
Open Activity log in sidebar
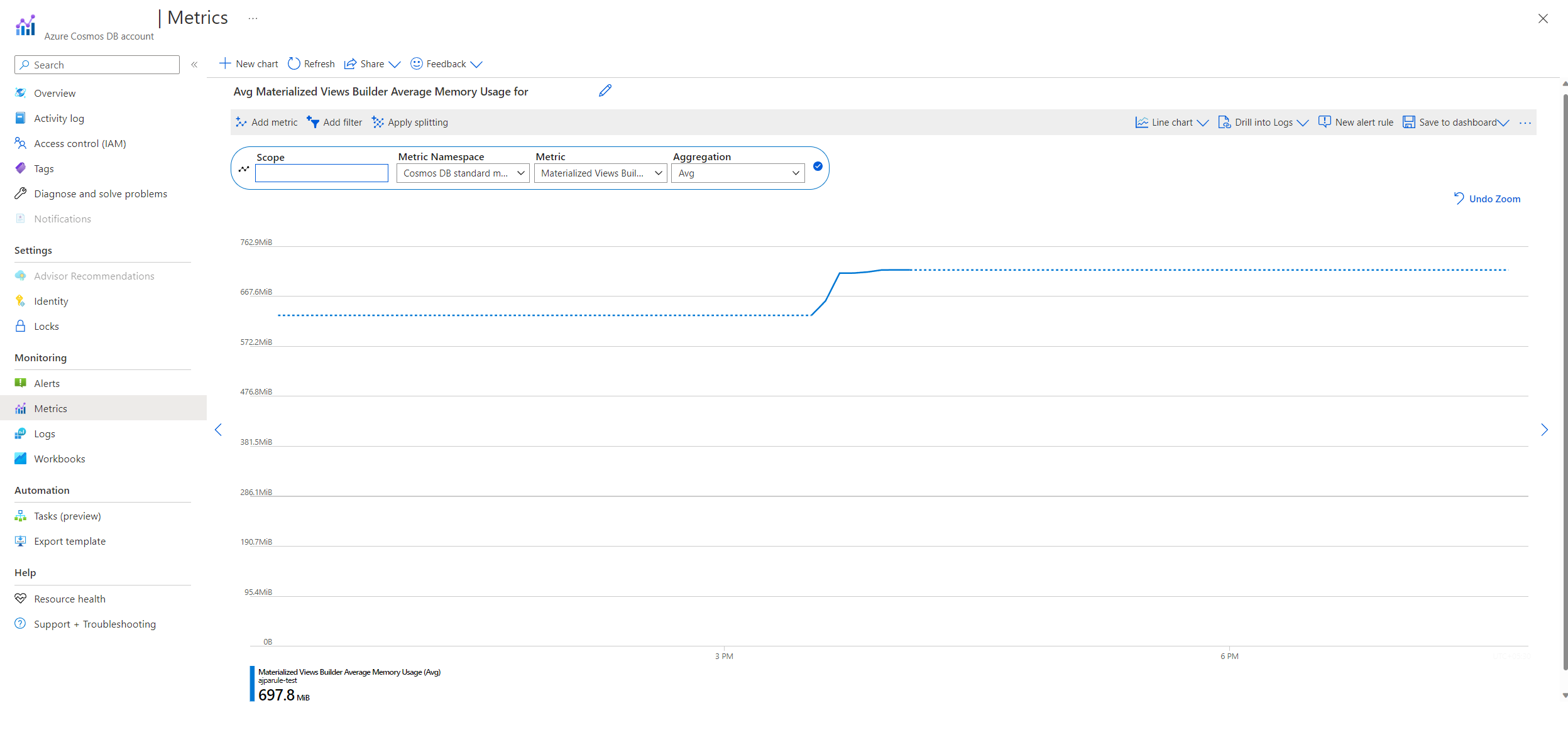click(x=58, y=119)
